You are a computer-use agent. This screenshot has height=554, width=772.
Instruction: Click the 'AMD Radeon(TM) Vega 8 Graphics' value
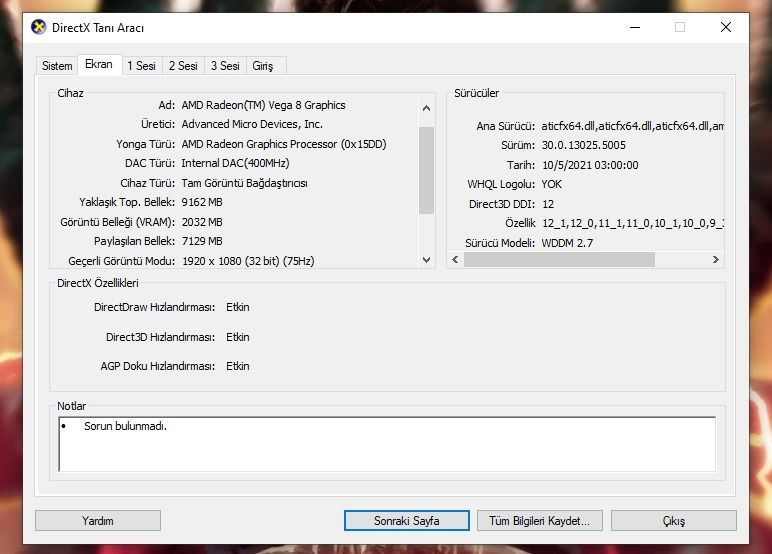(x=263, y=105)
